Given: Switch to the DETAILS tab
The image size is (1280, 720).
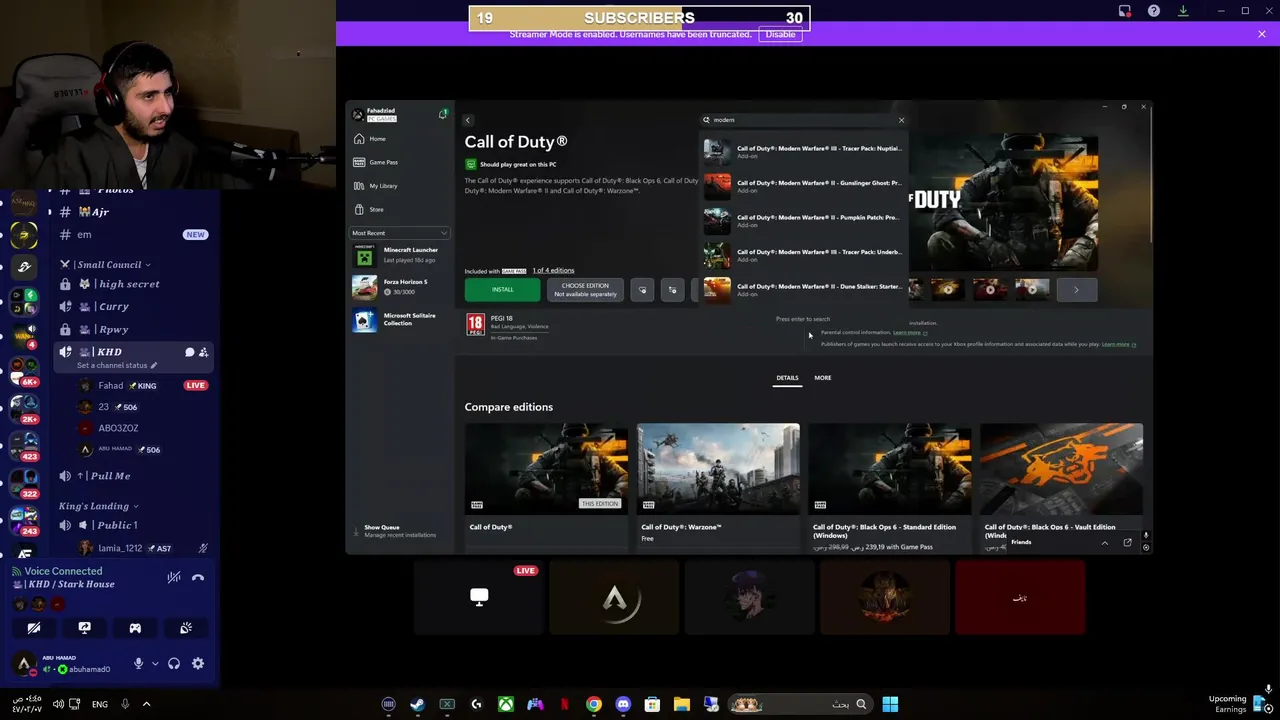Looking at the screenshot, I should tap(787, 378).
